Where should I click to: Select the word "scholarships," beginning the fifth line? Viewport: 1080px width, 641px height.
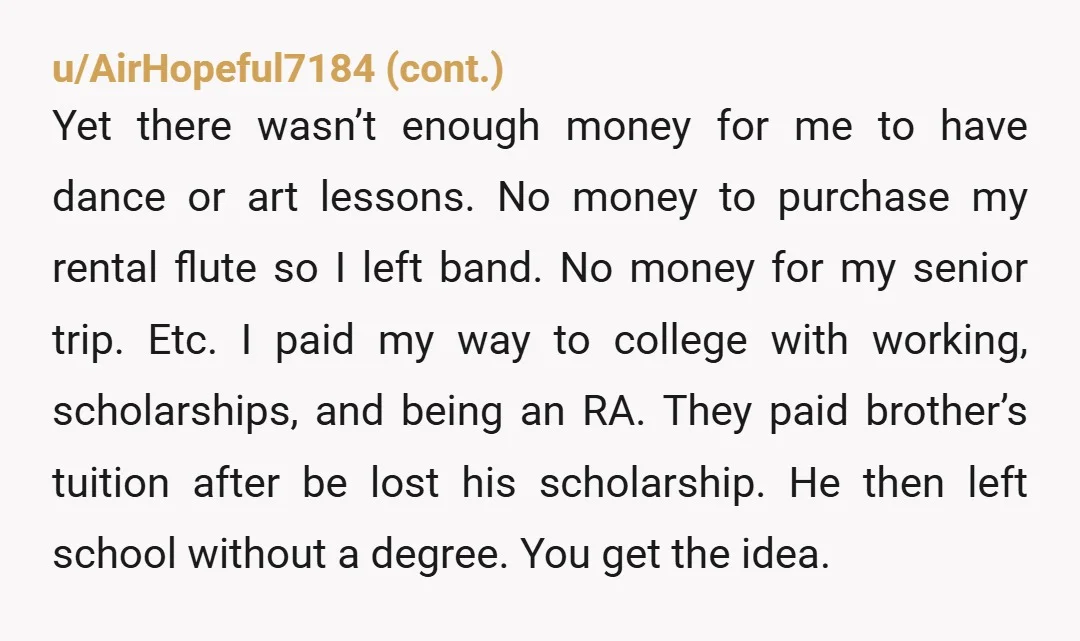[x=176, y=412]
